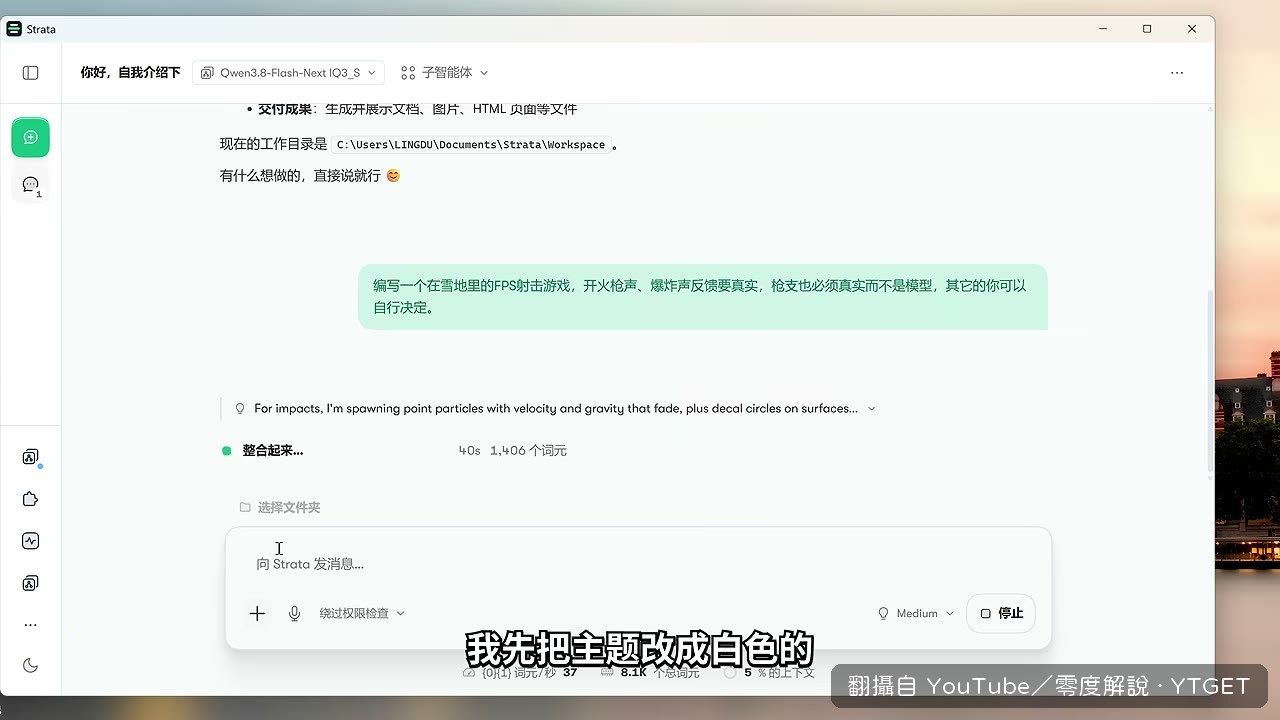
Task: Click the 停止 stop button
Action: [1001, 613]
